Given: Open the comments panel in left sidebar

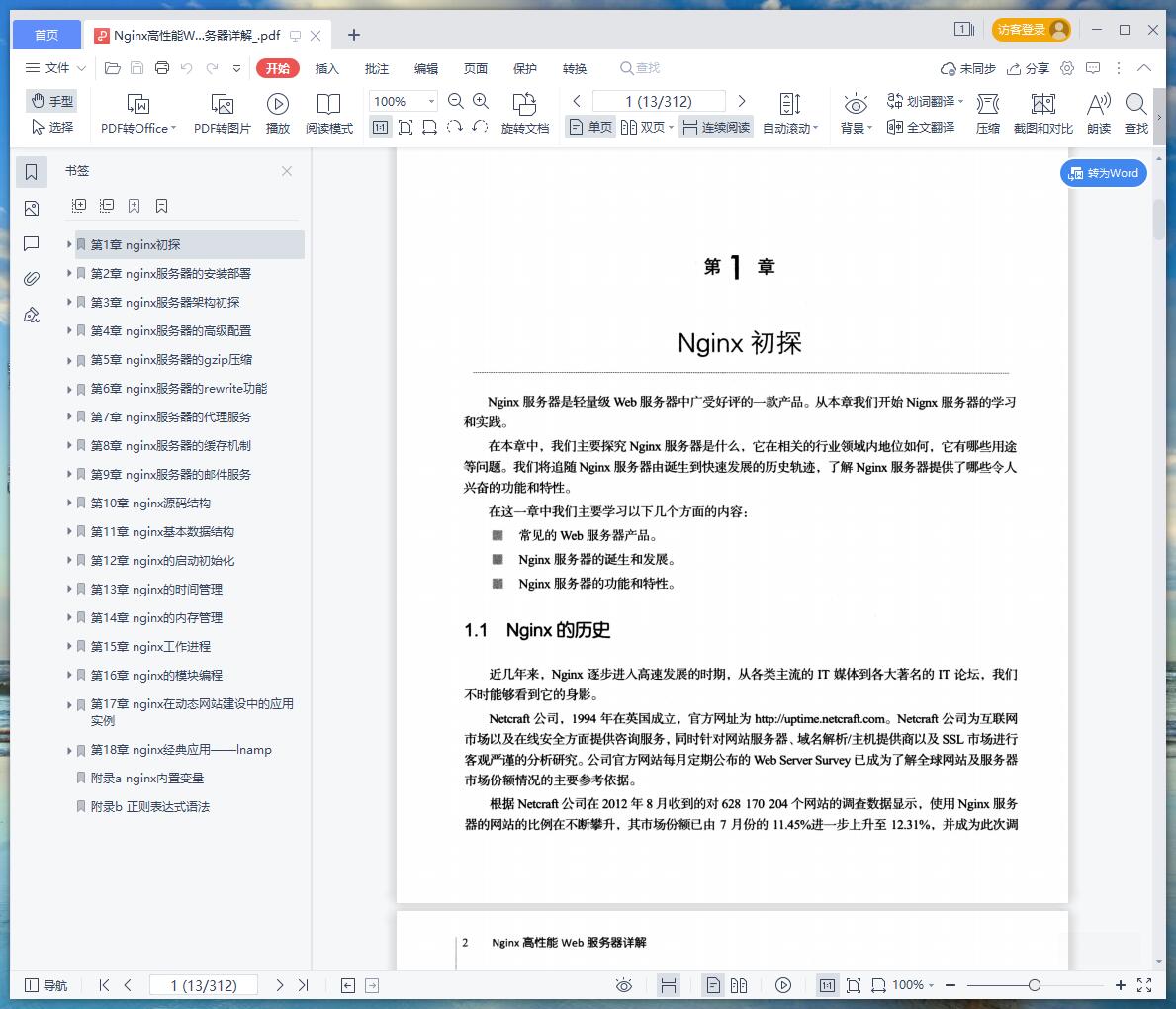Looking at the screenshot, I should pyautogui.click(x=32, y=243).
